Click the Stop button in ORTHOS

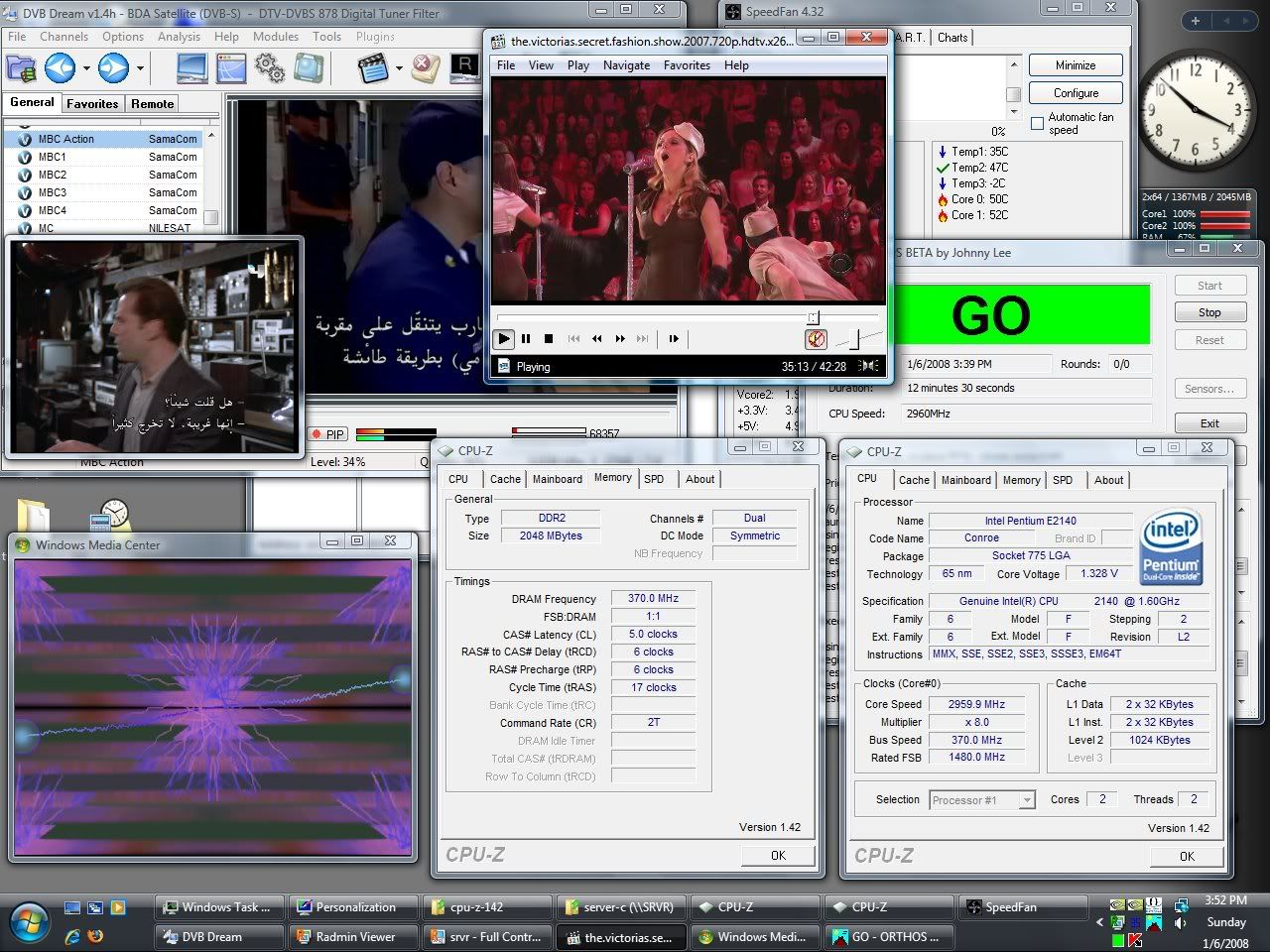[1209, 312]
